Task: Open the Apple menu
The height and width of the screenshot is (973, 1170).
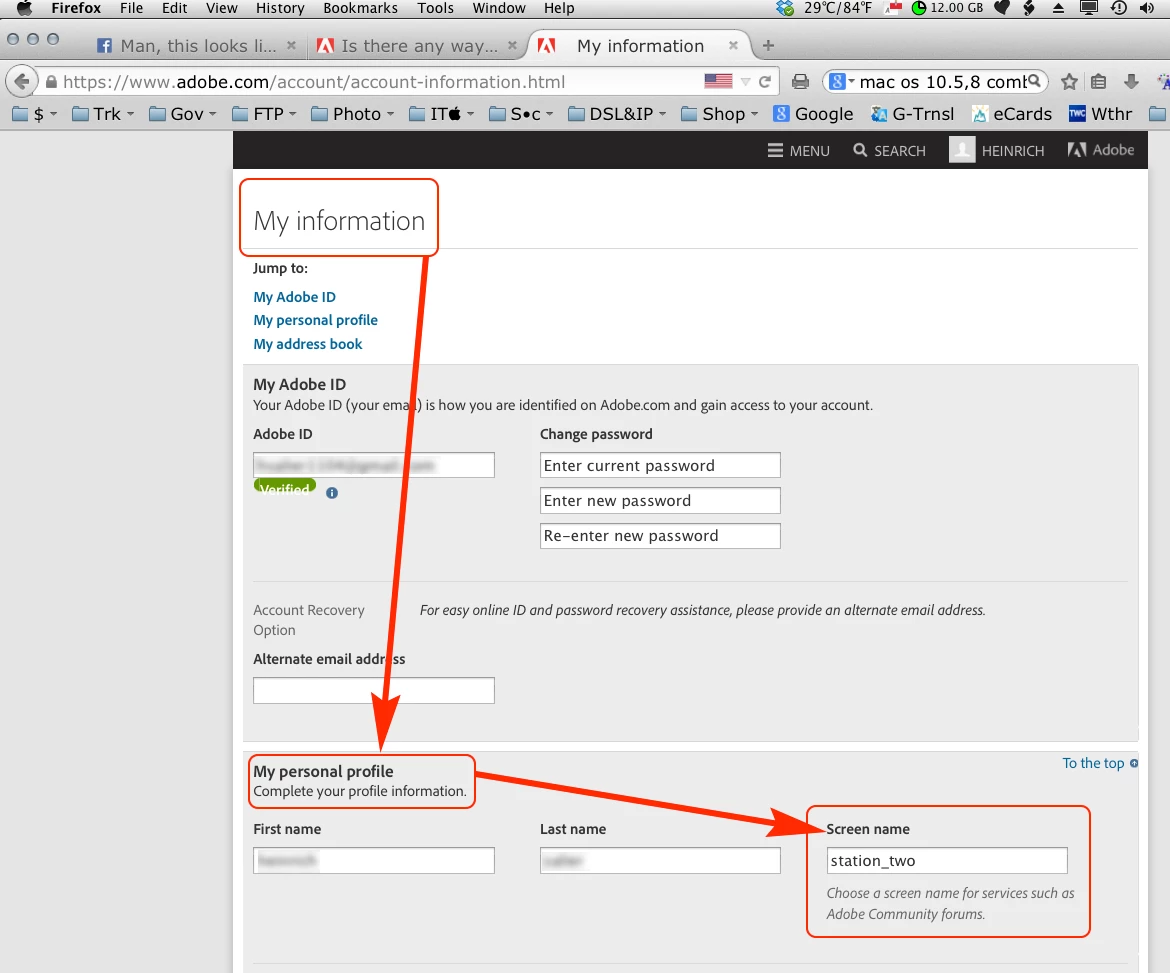Action: 25,8
